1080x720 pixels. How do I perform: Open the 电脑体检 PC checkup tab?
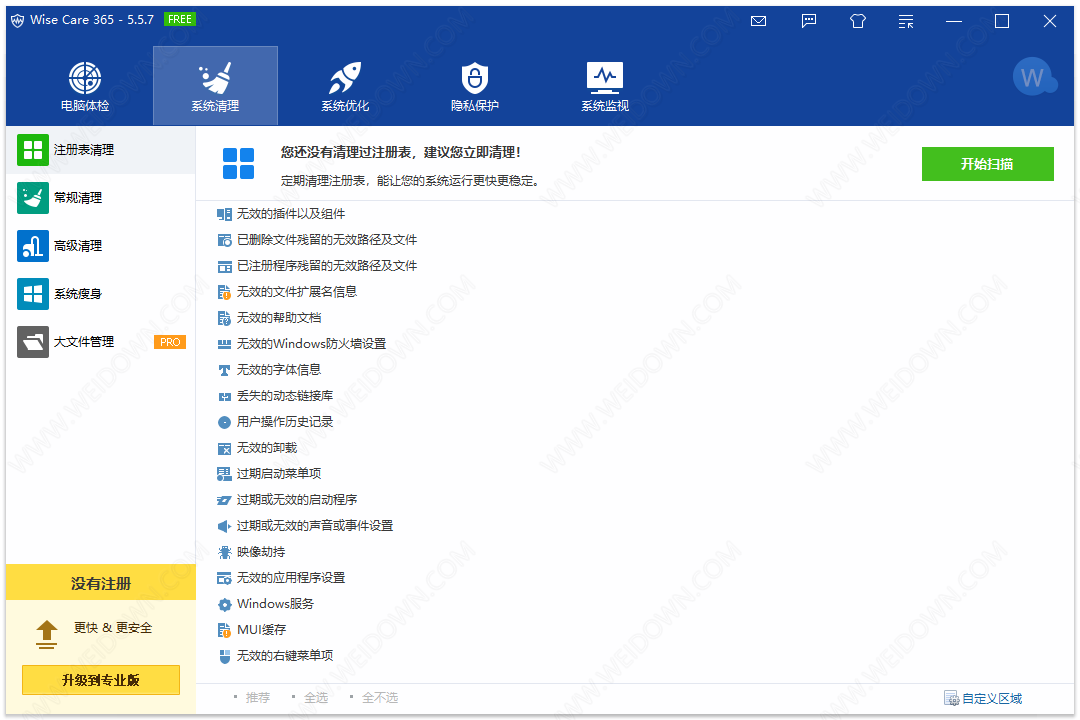(85, 86)
